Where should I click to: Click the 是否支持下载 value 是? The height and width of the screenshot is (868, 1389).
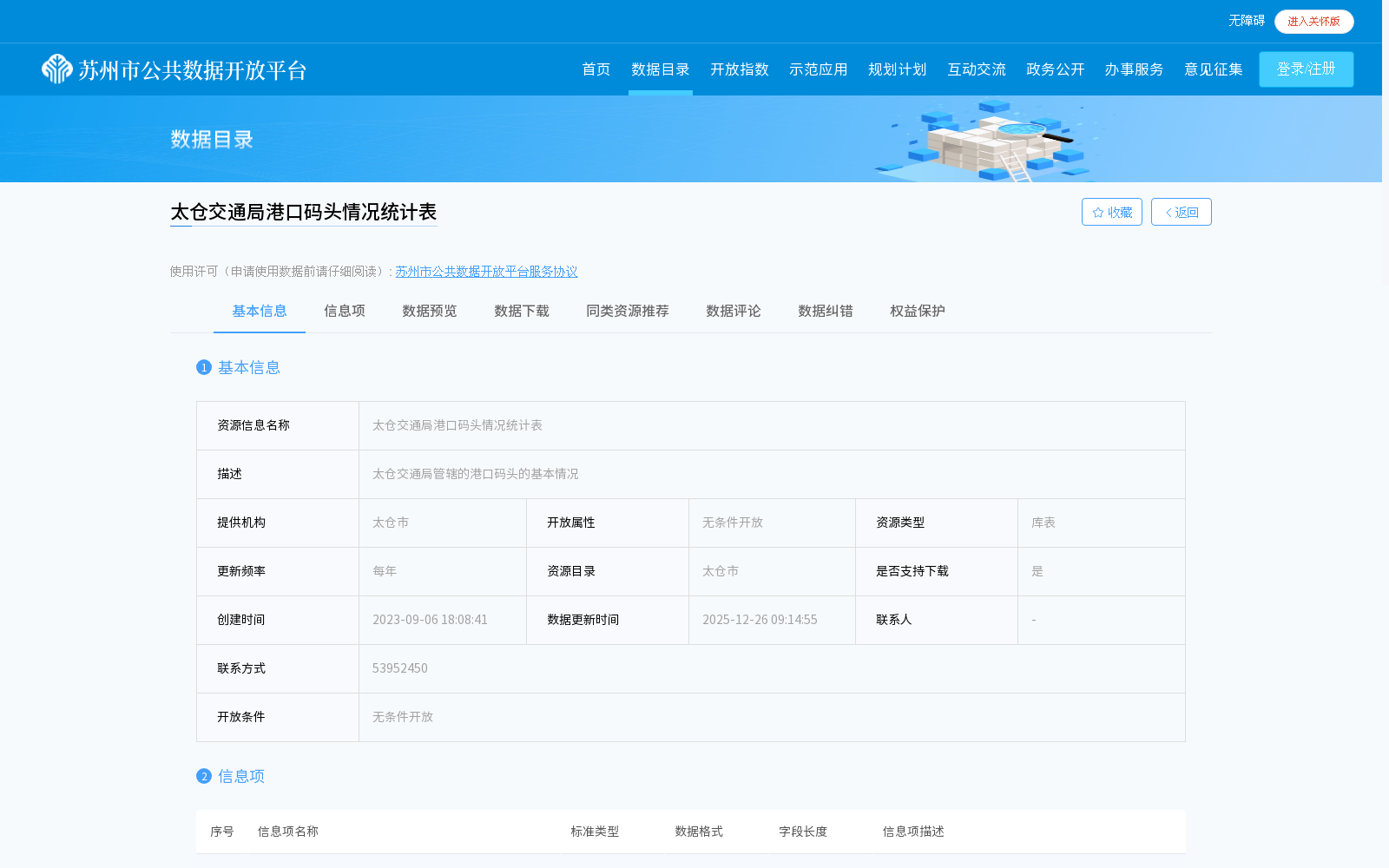click(x=1037, y=571)
